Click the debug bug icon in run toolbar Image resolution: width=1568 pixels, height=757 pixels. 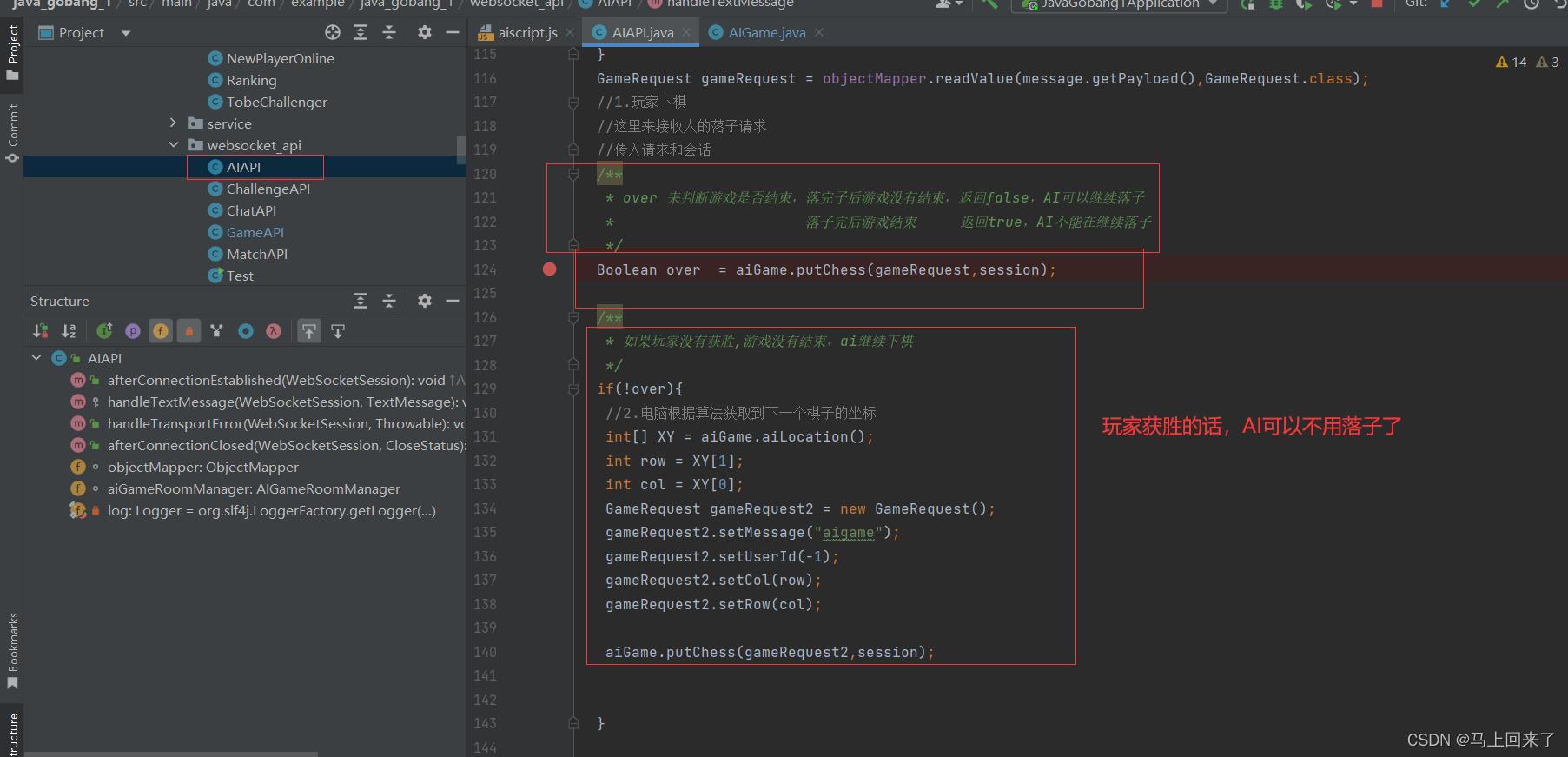click(1276, 4)
